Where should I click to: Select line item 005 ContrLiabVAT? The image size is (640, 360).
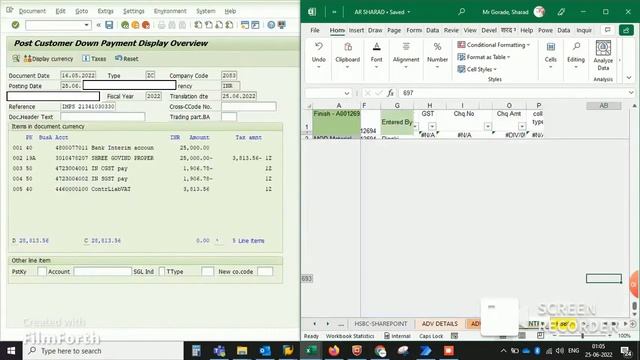coord(142,189)
